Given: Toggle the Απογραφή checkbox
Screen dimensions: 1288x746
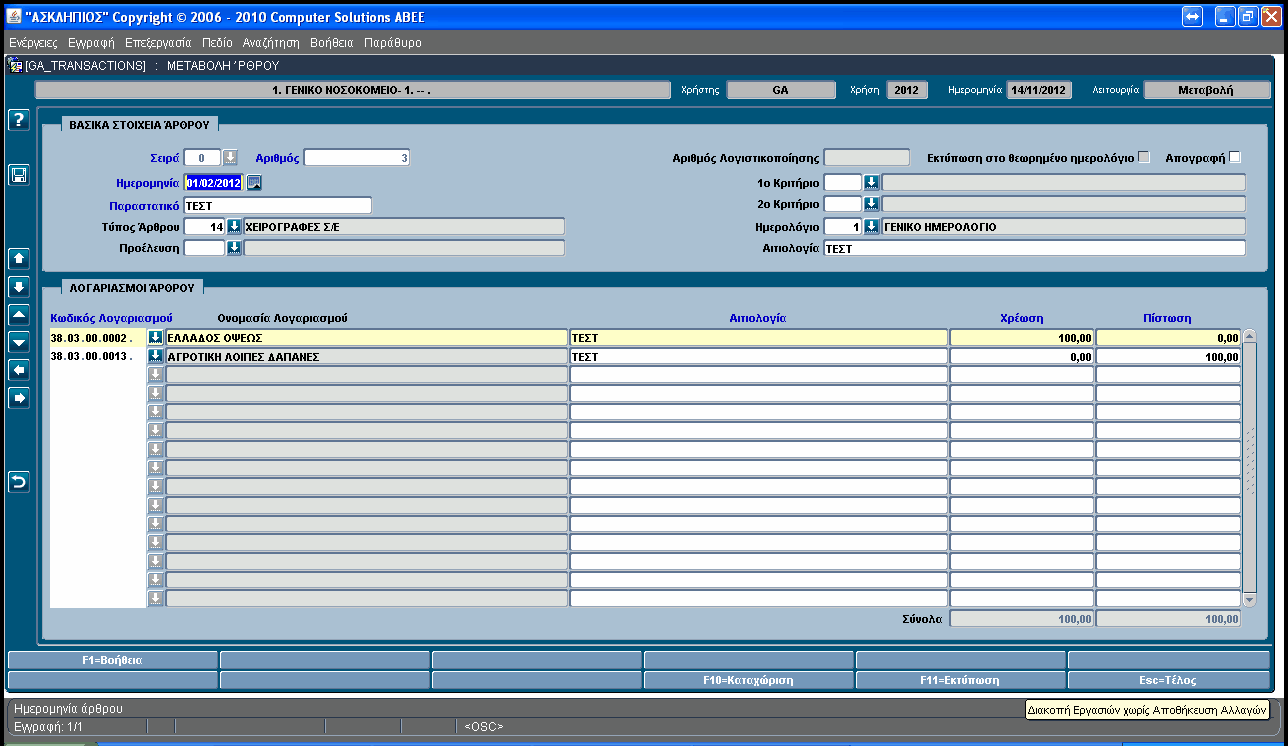Looking at the screenshot, I should click(x=1234, y=157).
